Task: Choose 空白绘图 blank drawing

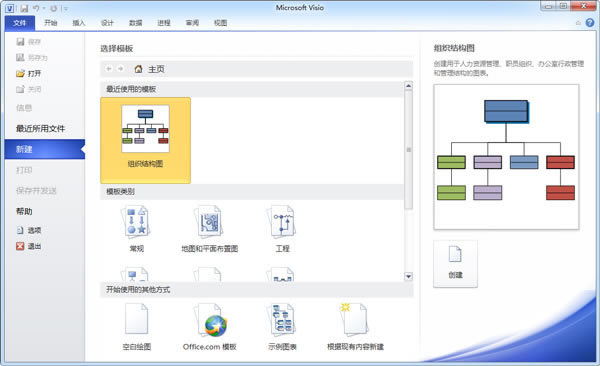Action: [137, 327]
